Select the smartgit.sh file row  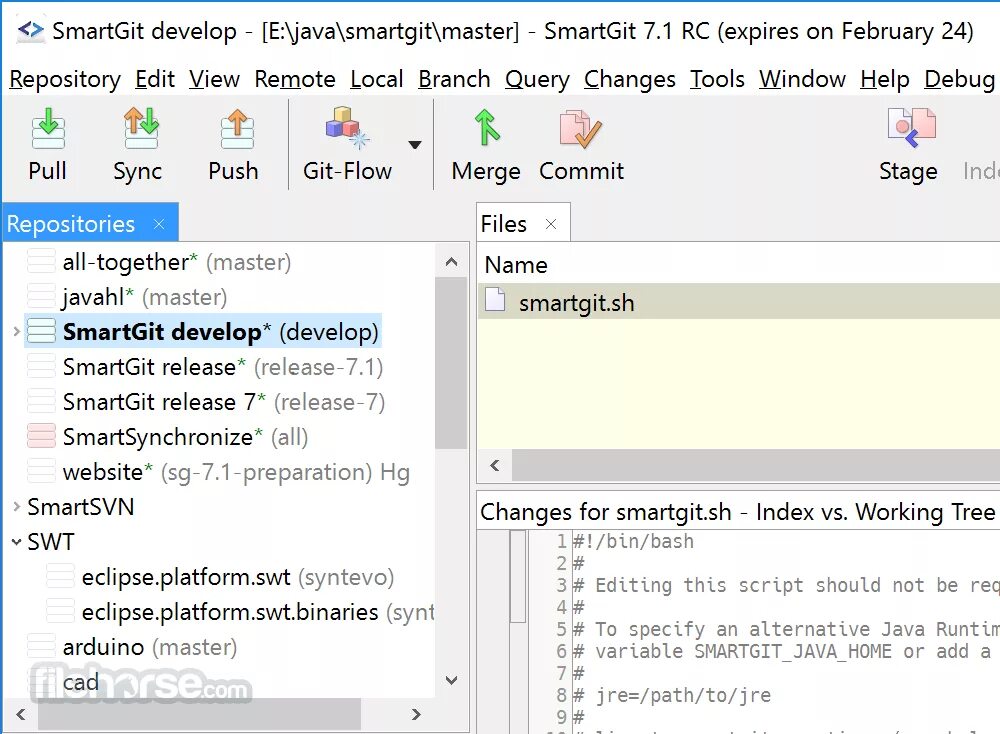(739, 302)
